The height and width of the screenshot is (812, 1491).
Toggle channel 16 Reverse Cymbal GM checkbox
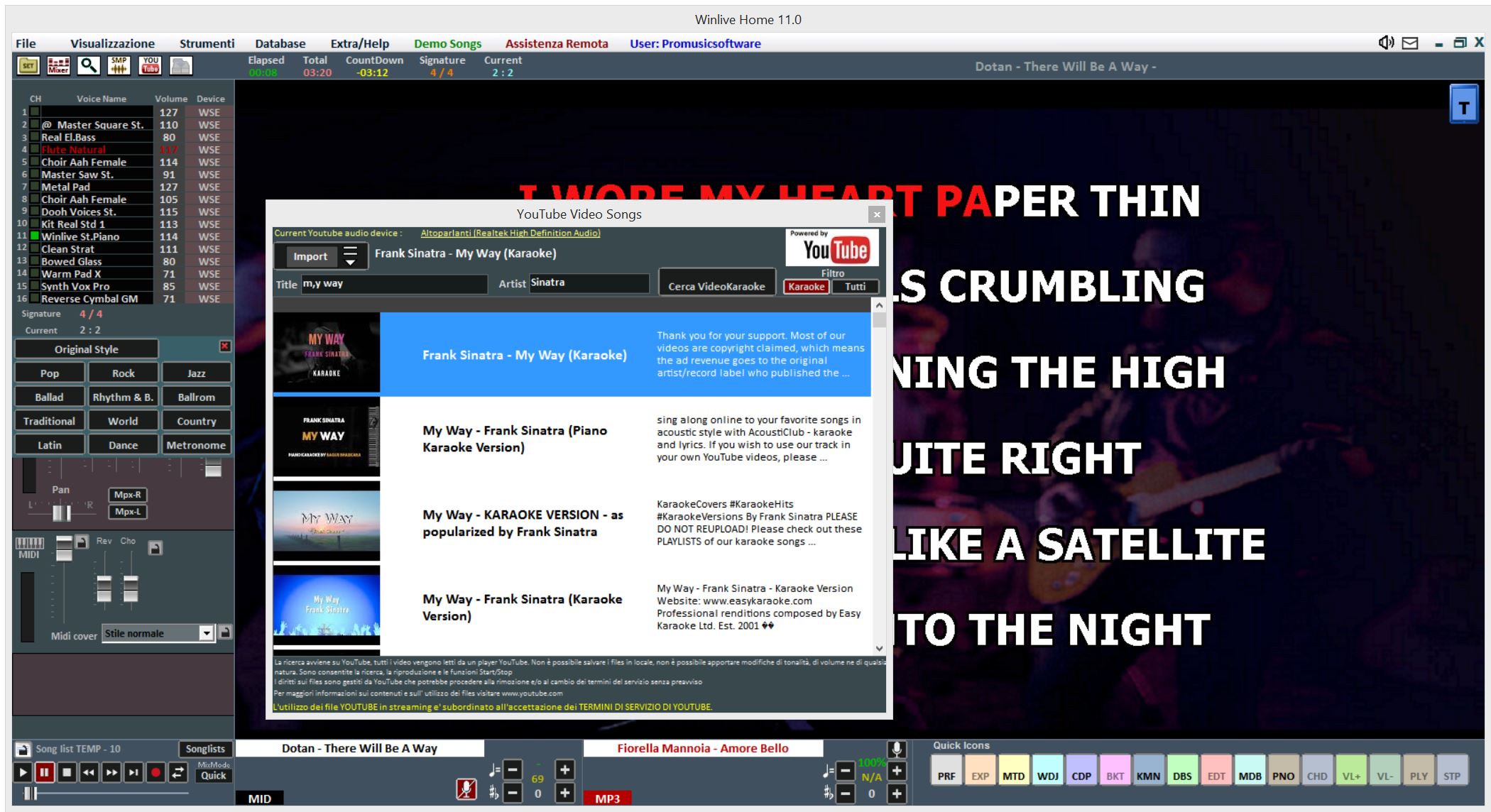pos(35,298)
